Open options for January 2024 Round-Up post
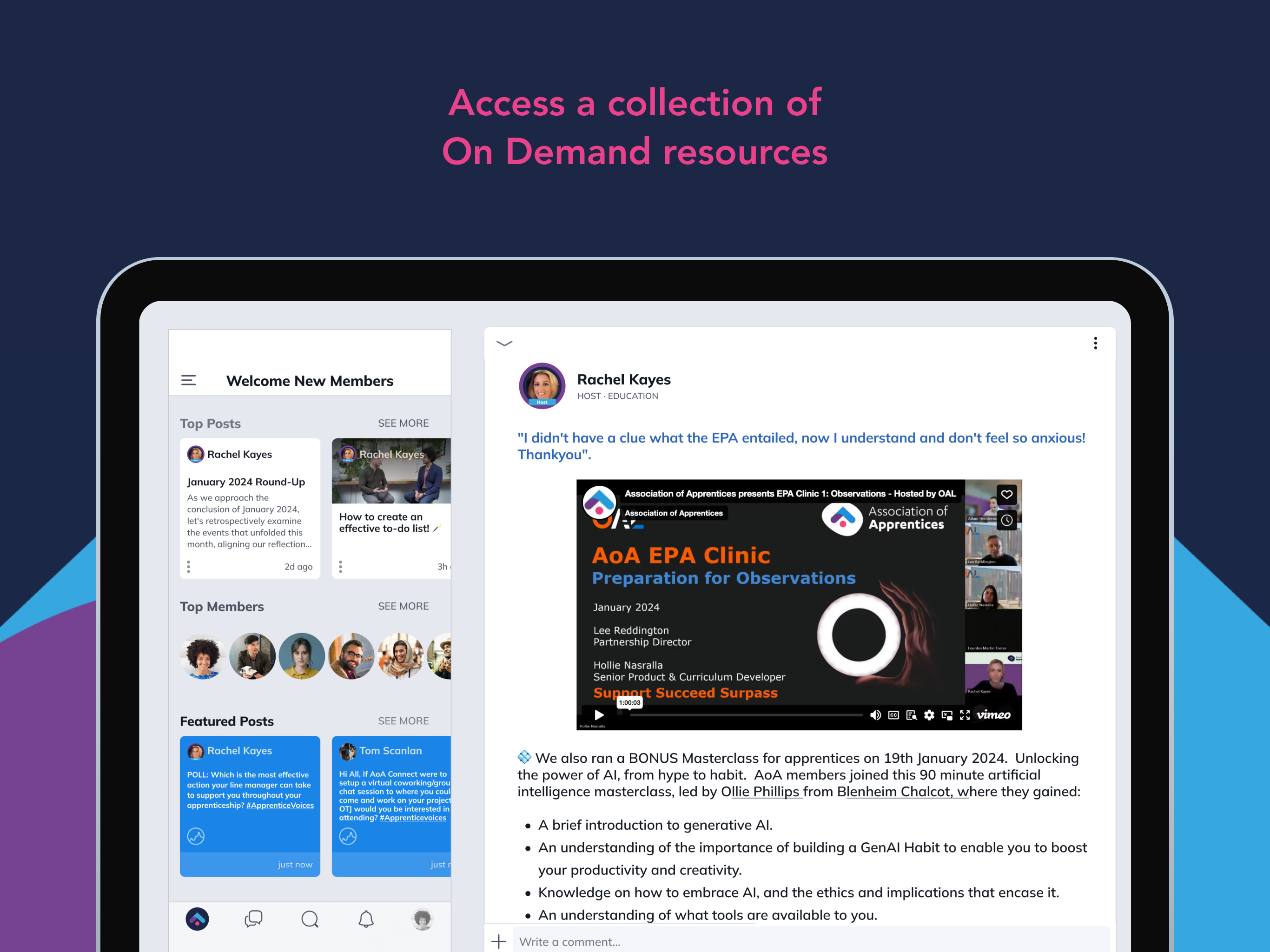 [188, 567]
